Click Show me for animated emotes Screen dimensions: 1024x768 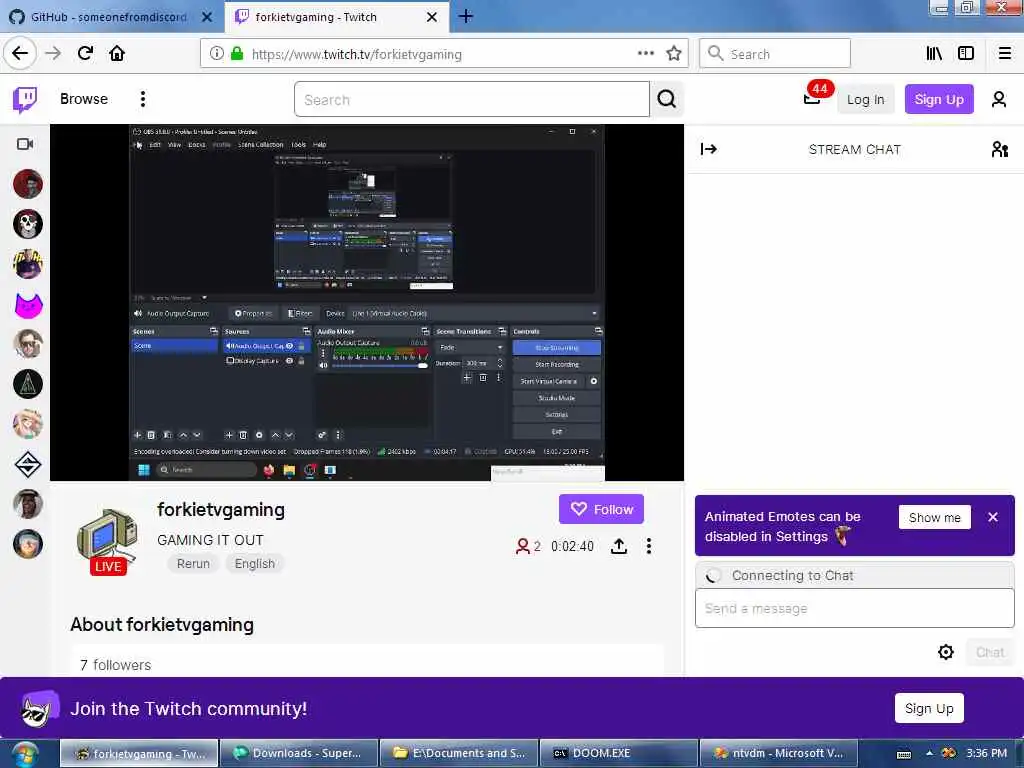tap(935, 517)
